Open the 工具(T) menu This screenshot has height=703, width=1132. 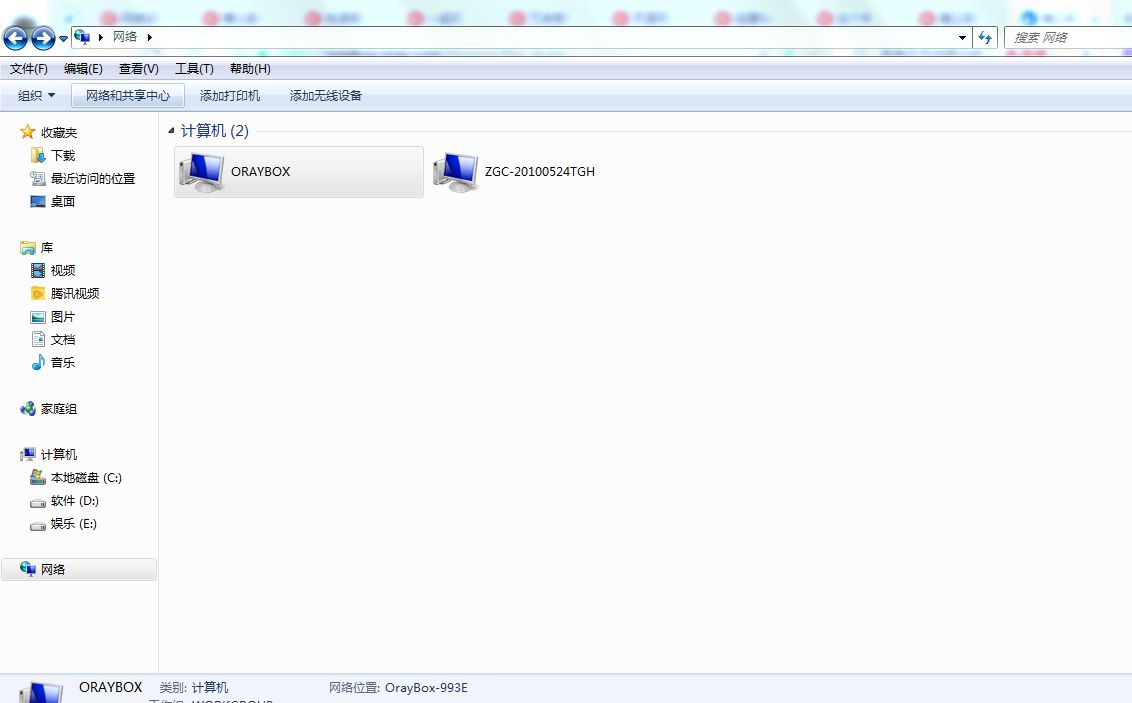click(x=194, y=69)
